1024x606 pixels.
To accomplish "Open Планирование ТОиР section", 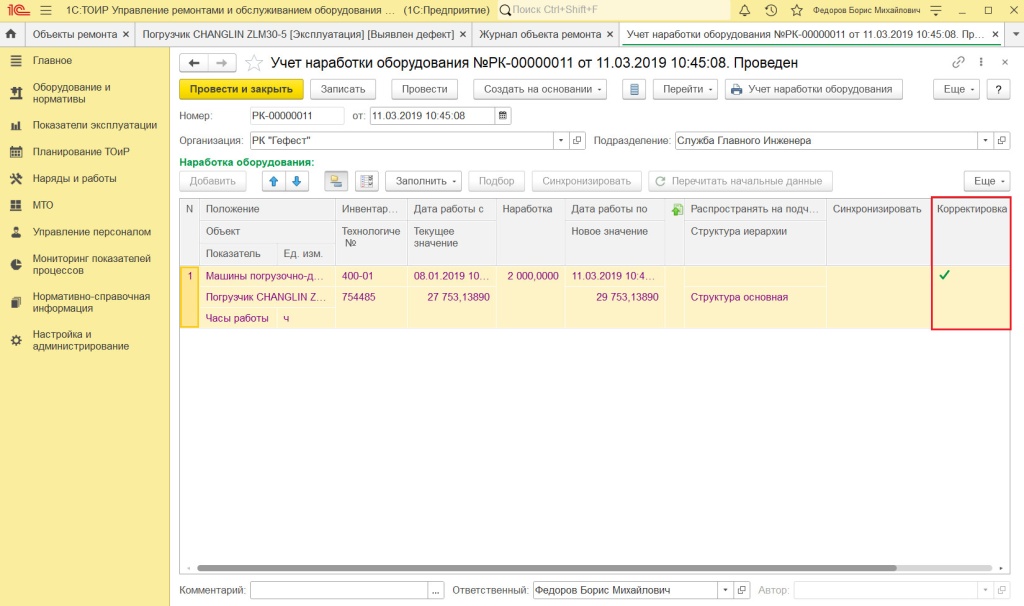I will [x=82, y=152].
